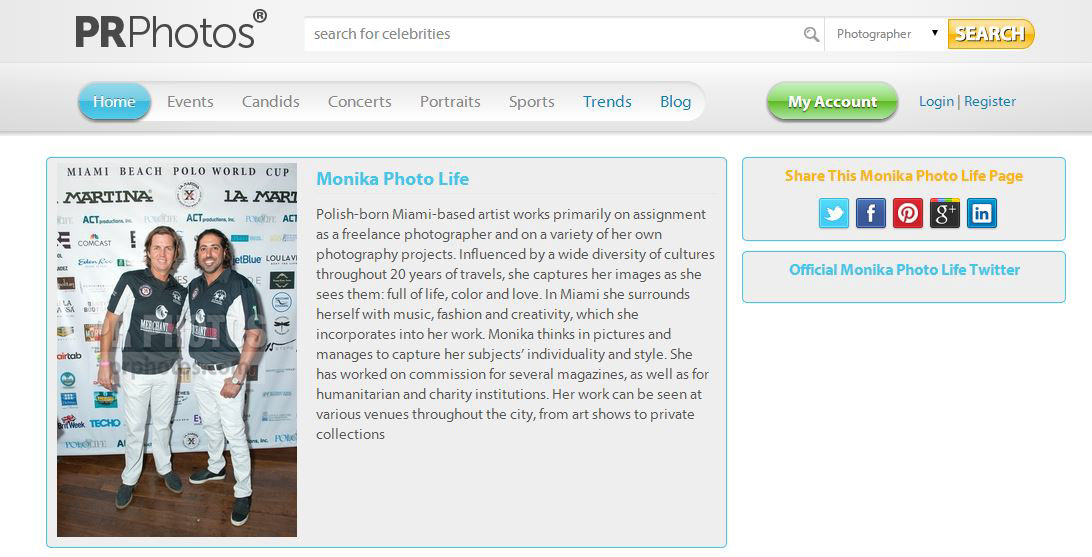1092x557 pixels.
Task: Share page on Twitter icon
Action: click(833, 213)
